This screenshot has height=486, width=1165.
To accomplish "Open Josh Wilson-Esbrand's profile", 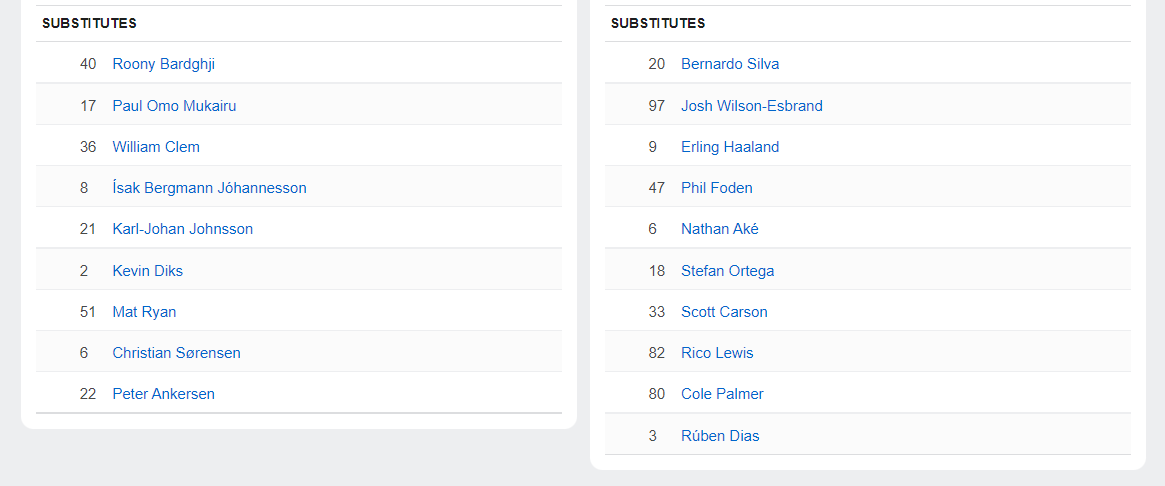I will tap(751, 105).
